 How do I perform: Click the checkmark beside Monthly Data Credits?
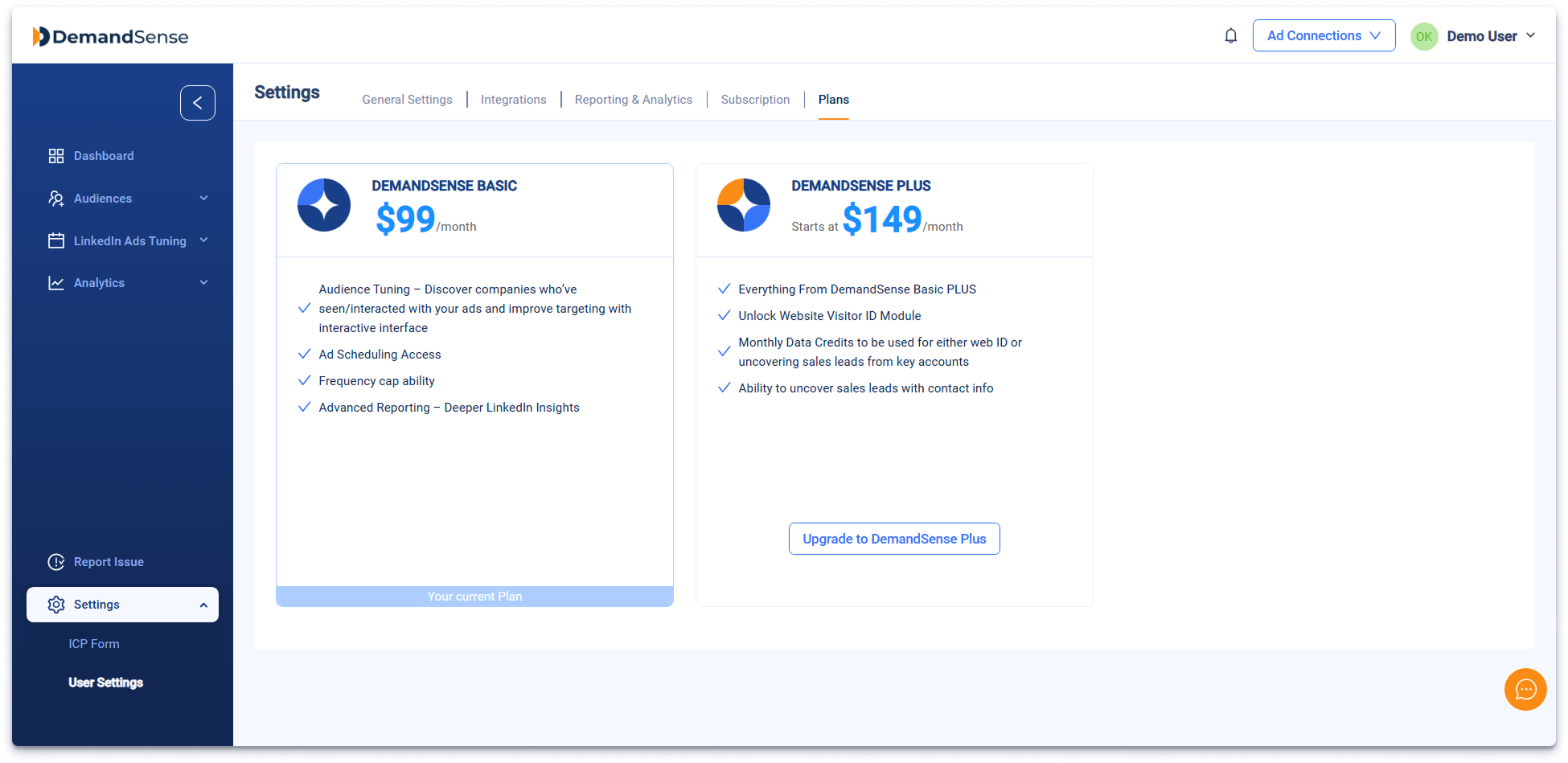tap(724, 351)
